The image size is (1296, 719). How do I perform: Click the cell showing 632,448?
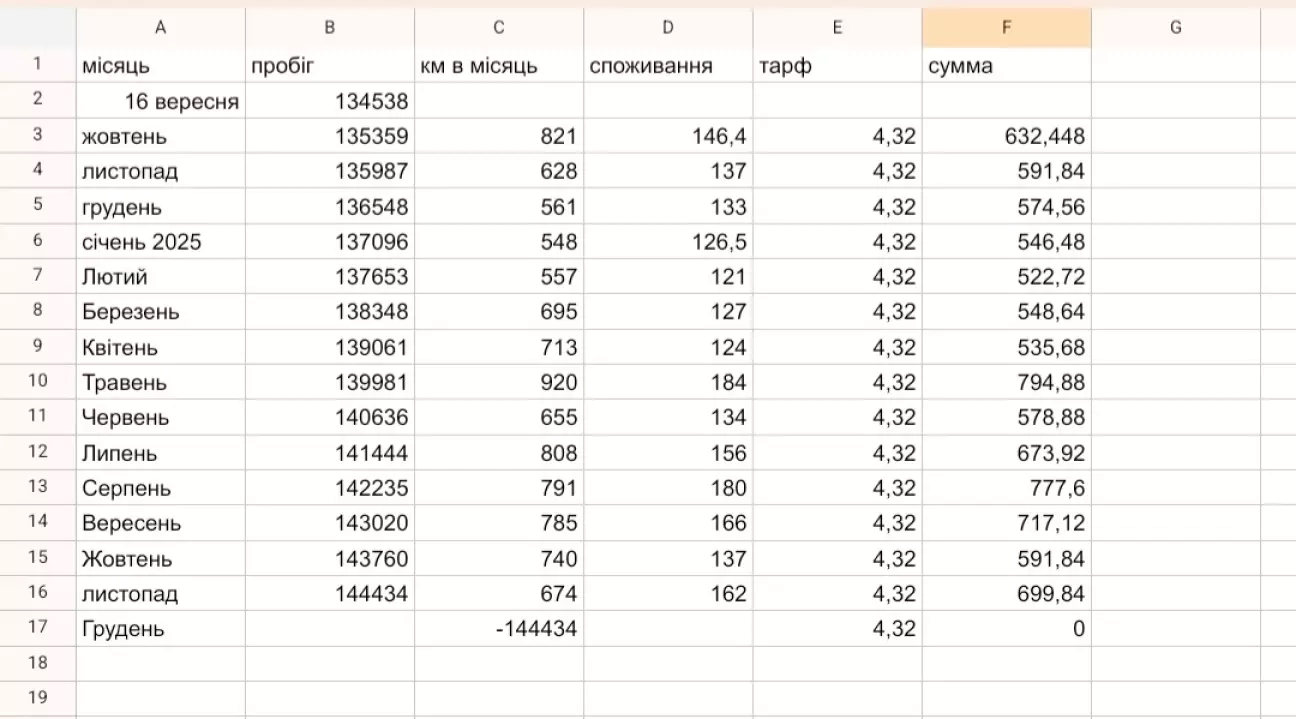(1006, 136)
